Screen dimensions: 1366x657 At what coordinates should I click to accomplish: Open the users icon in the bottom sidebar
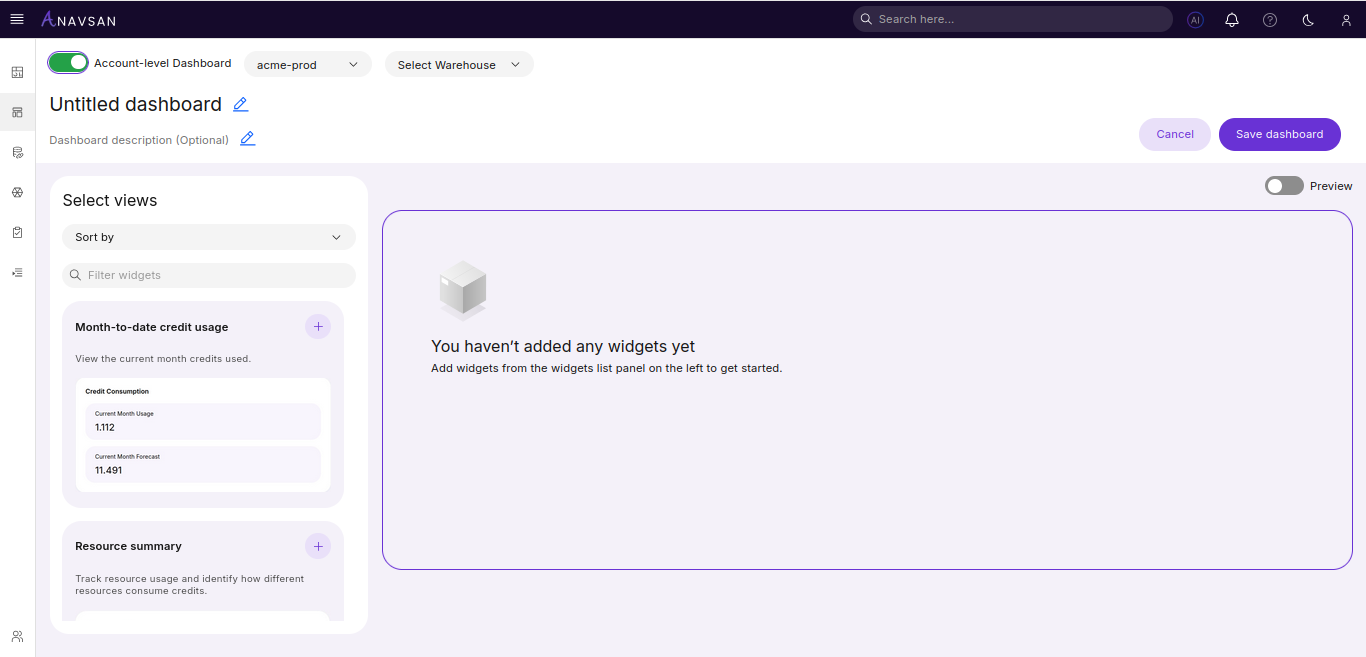(x=17, y=636)
